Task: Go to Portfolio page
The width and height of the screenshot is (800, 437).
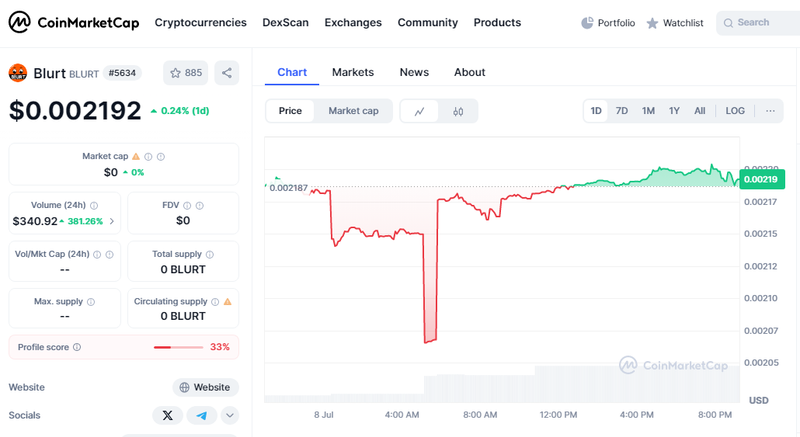Action: (x=608, y=22)
